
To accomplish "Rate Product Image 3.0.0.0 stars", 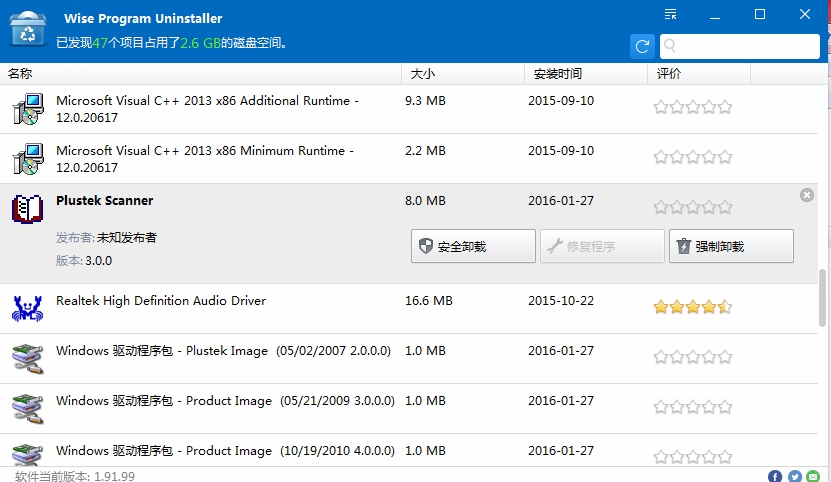I will [693, 407].
